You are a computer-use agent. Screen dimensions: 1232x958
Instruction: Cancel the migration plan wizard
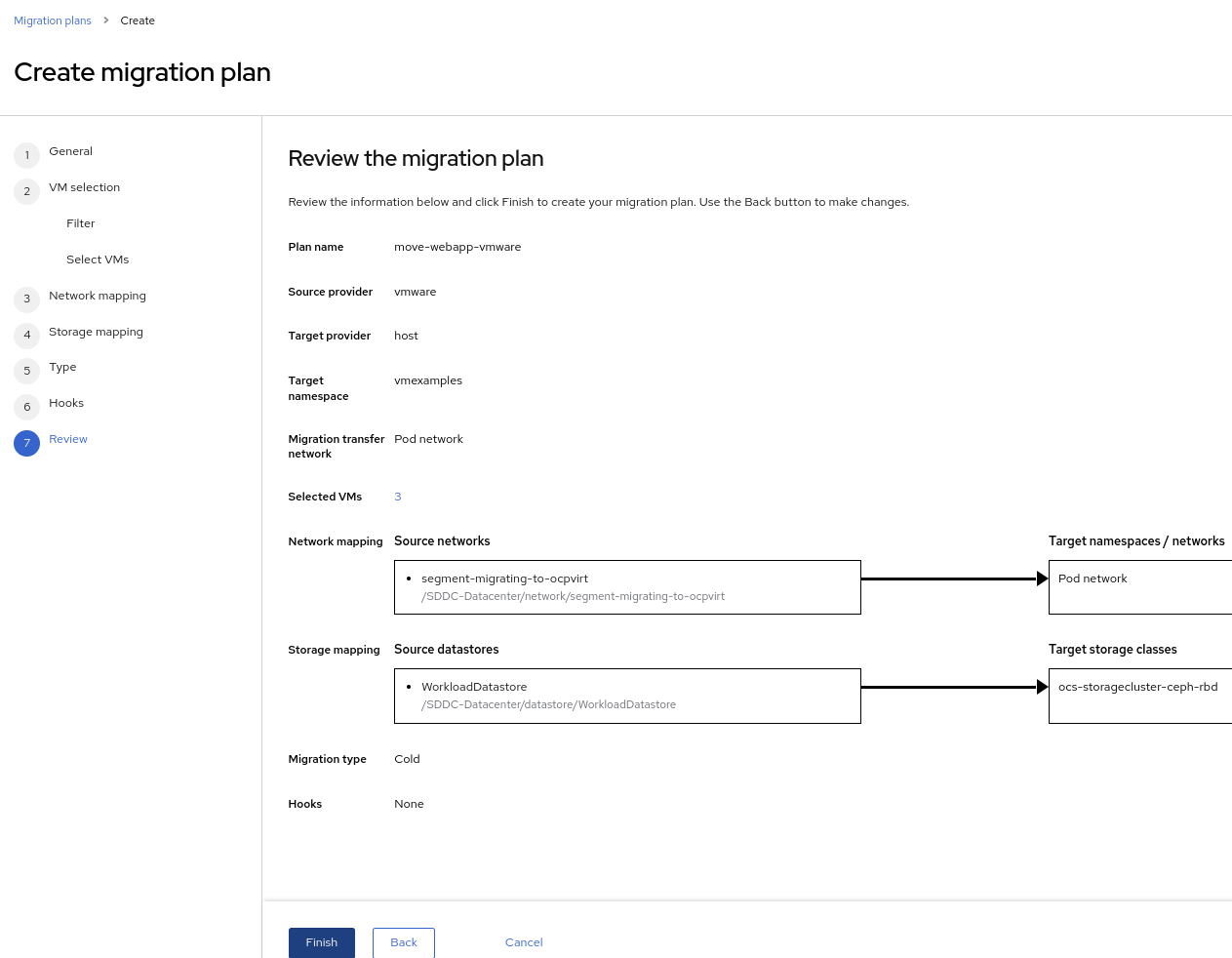524,942
